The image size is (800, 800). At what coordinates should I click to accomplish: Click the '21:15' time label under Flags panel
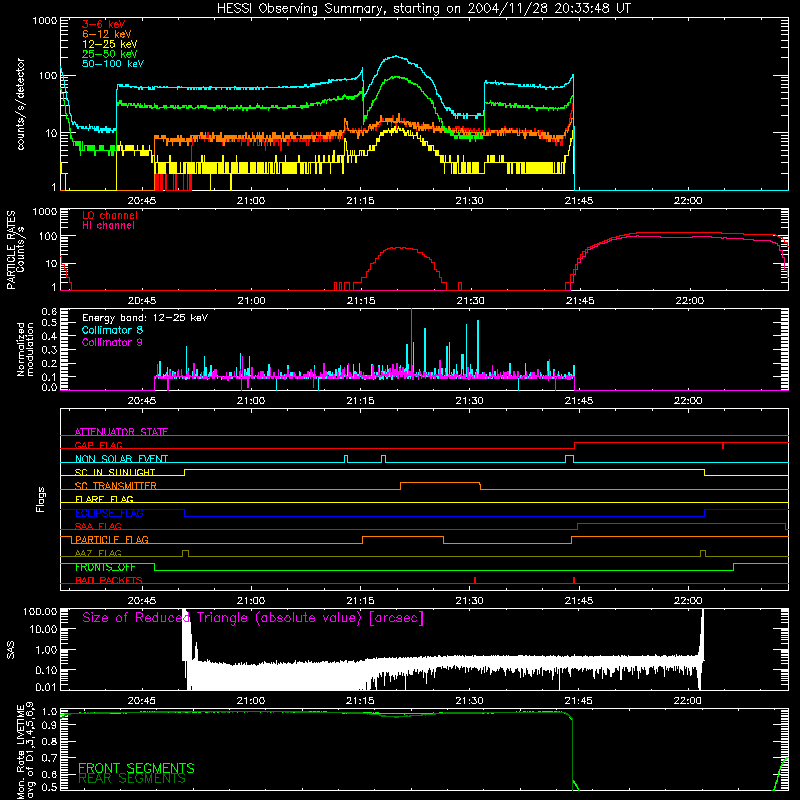[360, 601]
